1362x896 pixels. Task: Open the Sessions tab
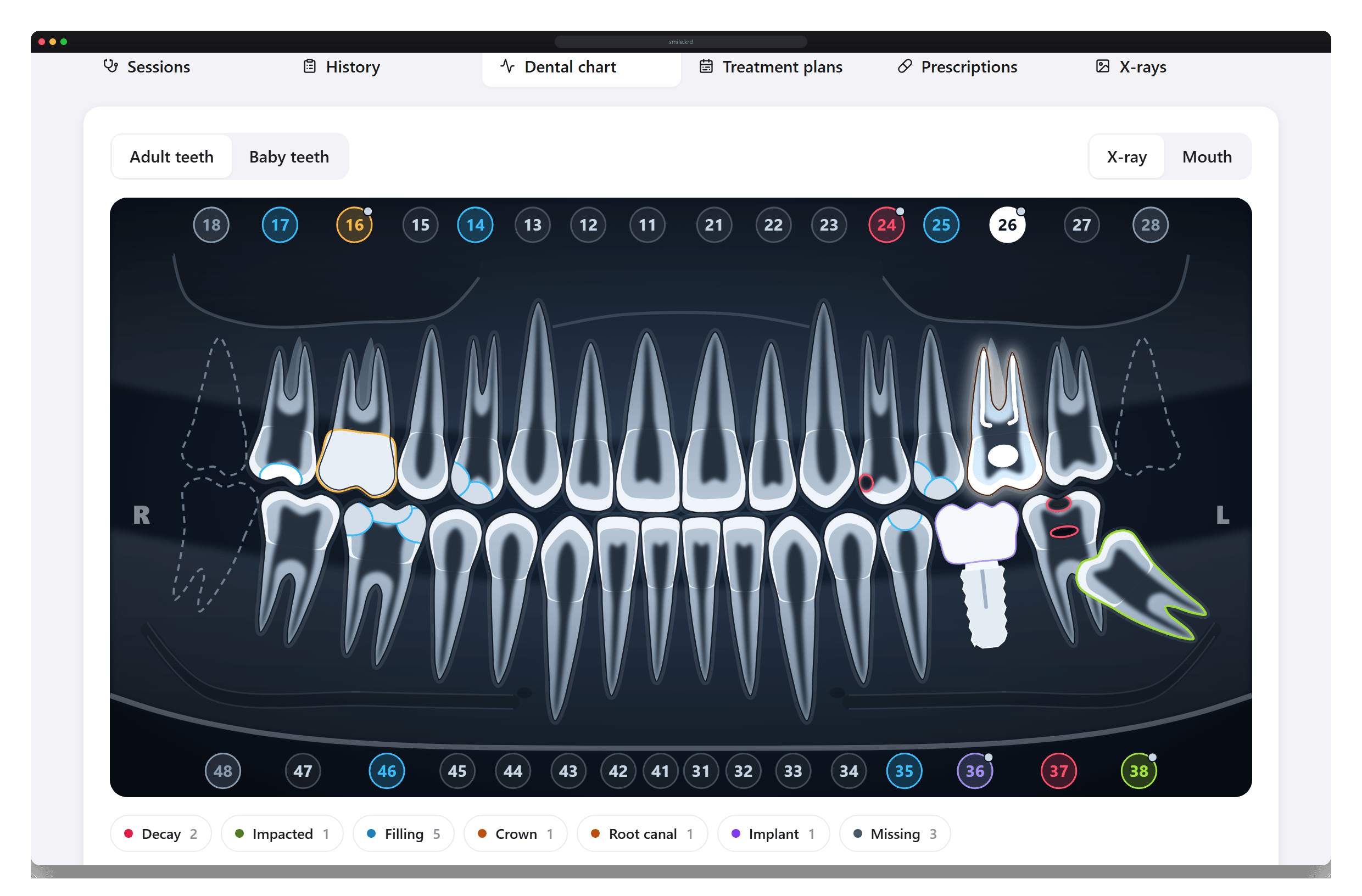tap(147, 67)
